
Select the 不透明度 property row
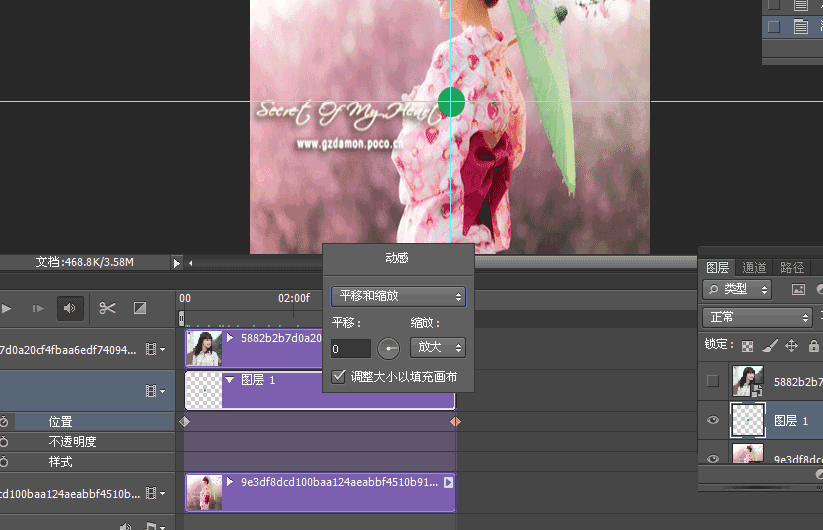(x=87, y=442)
